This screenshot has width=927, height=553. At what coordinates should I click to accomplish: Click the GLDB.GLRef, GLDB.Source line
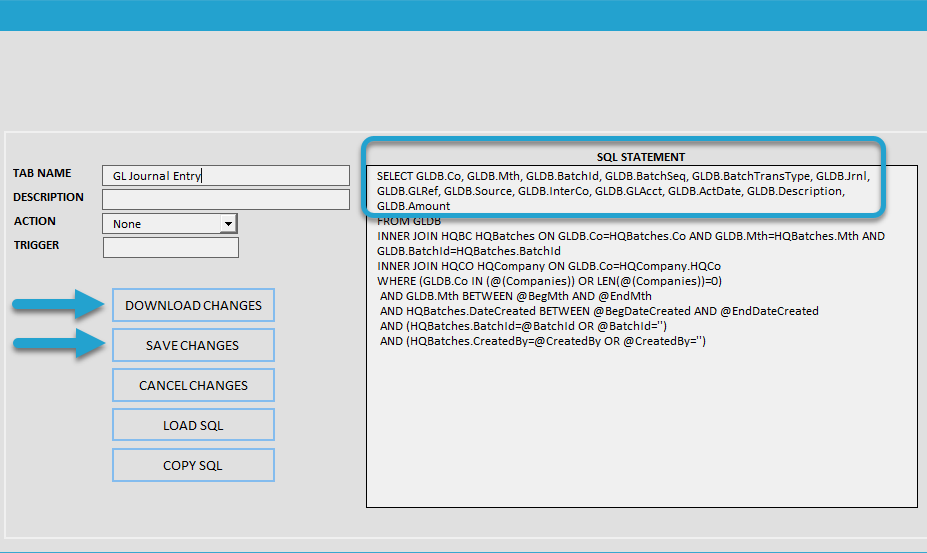tap(611, 191)
